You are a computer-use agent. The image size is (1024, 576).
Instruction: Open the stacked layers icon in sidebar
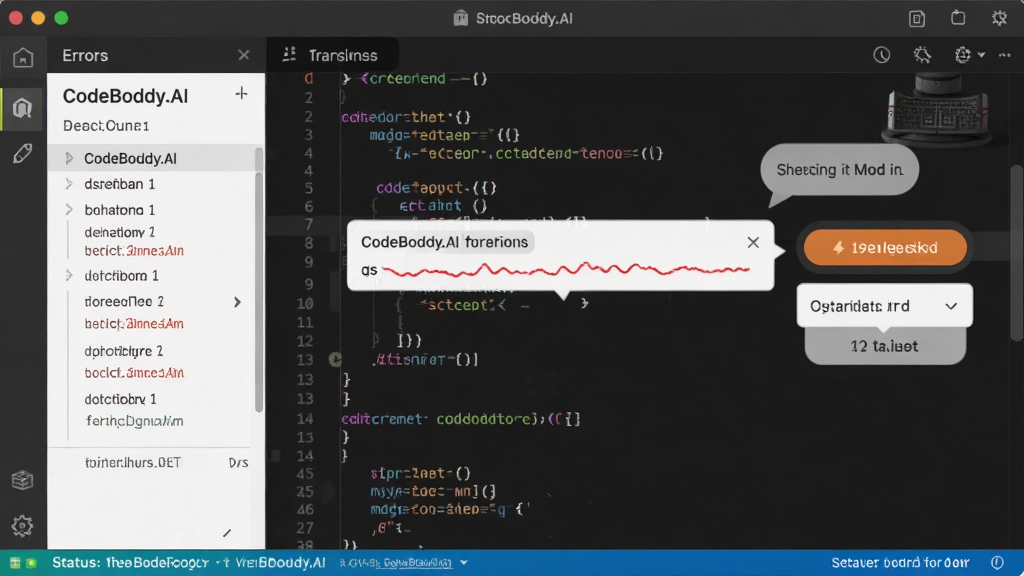click(23, 480)
